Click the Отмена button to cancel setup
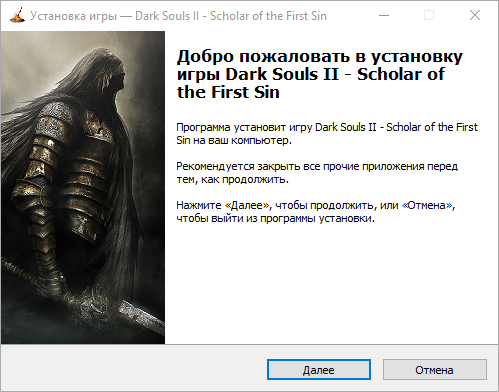499x392 pixels. tap(434, 369)
